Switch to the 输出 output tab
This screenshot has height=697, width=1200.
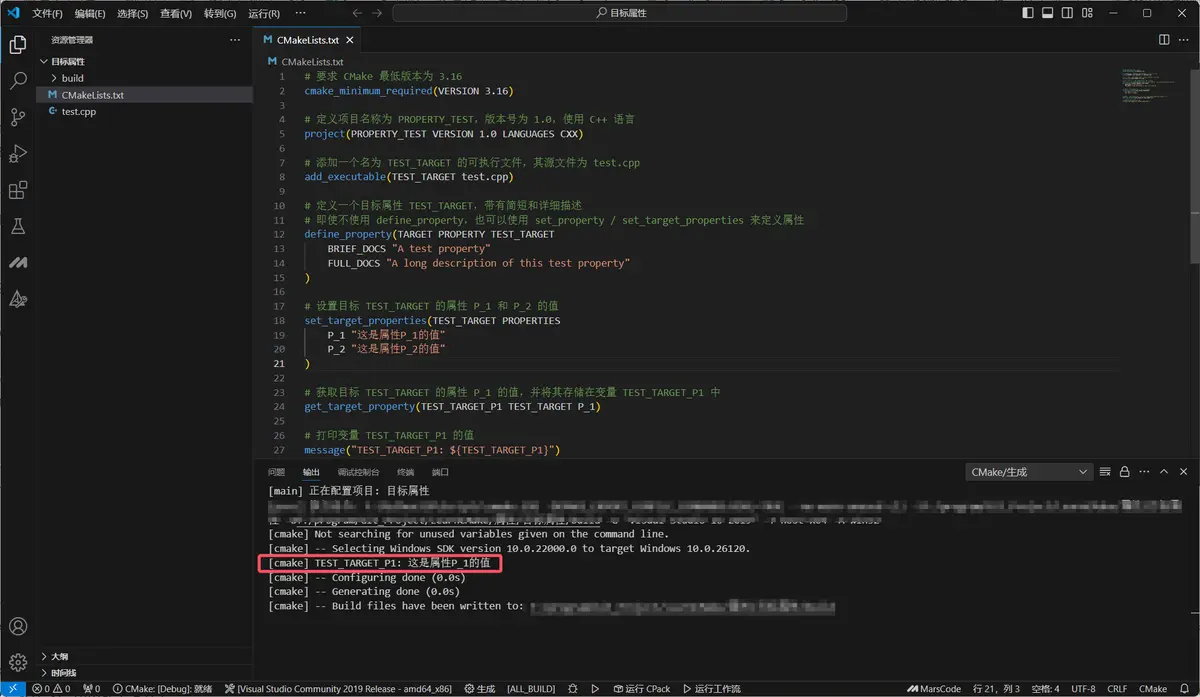tap(311, 472)
